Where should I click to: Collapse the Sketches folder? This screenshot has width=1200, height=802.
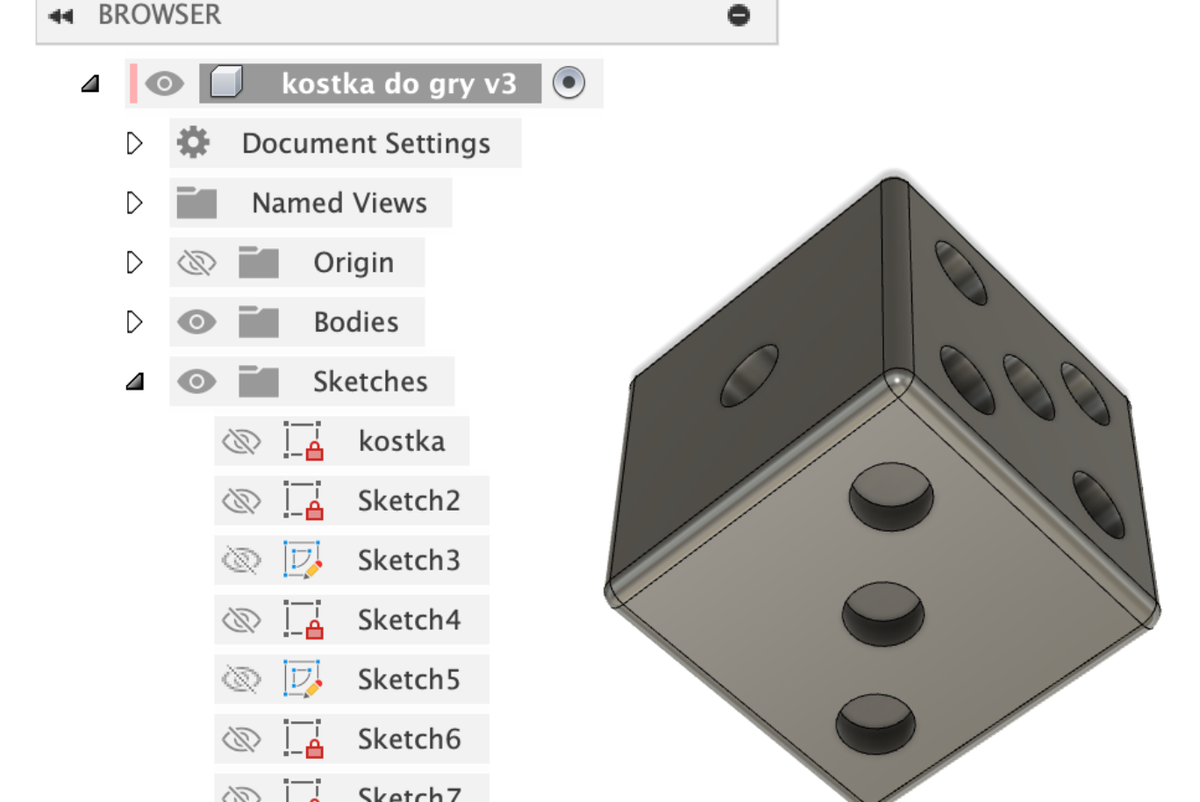pyautogui.click(x=135, y=381)
